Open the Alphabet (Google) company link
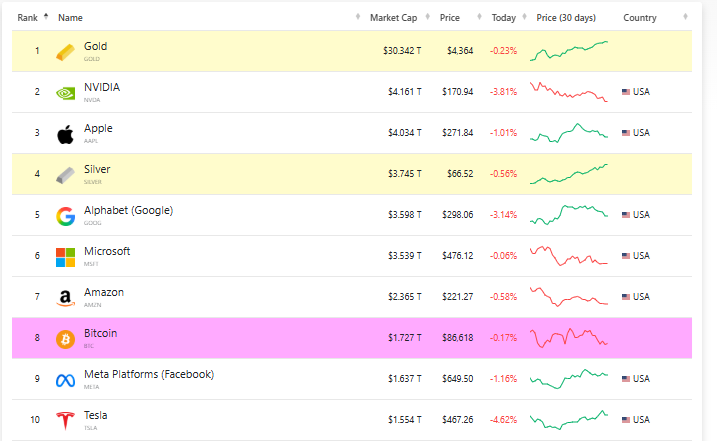 click(128, 210)
